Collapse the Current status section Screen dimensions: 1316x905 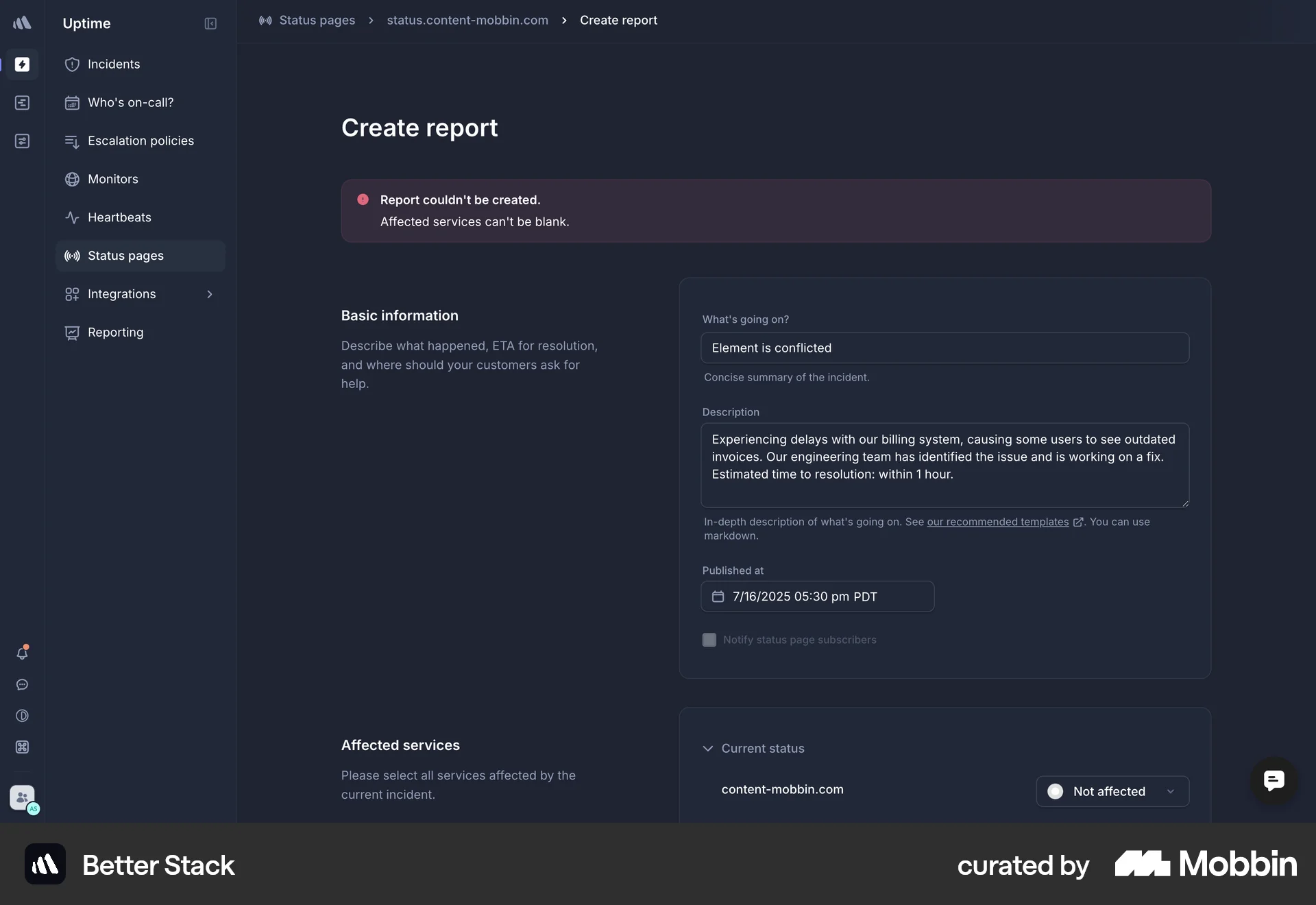pyautogui.click(x=707, y=748)
